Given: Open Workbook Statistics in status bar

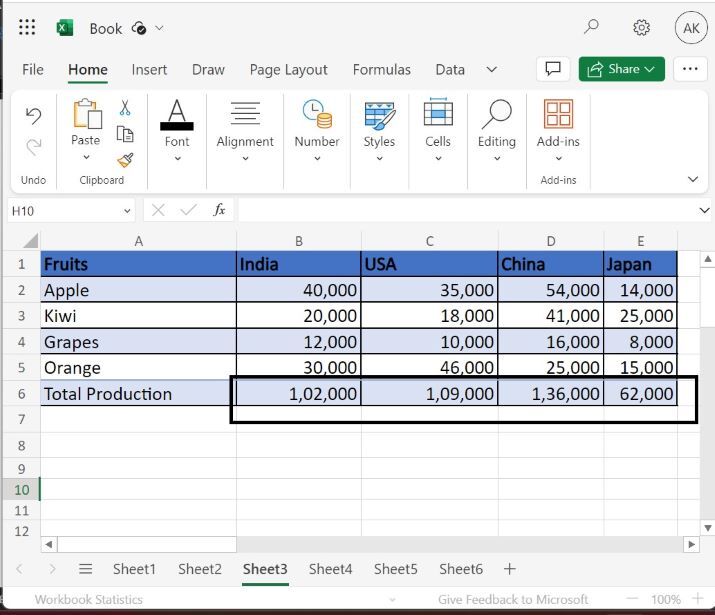Looking at the screenshot, I should coord(88,600).
